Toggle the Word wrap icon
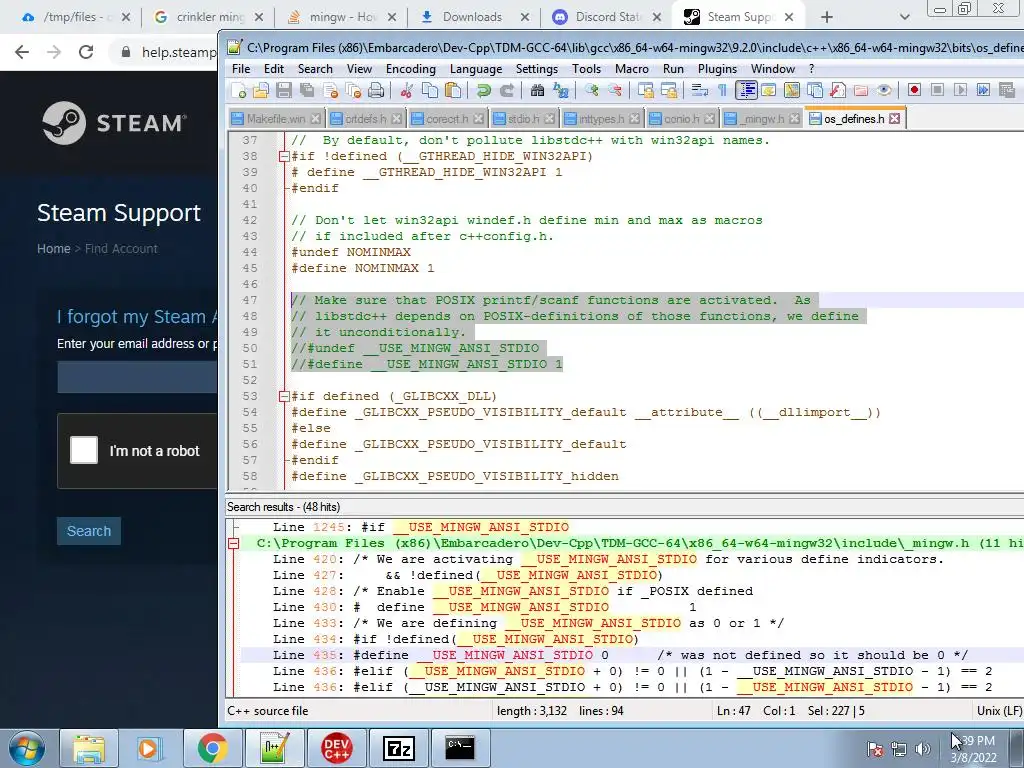Viewport: 1024px width, 768px height. click(699, 90)
